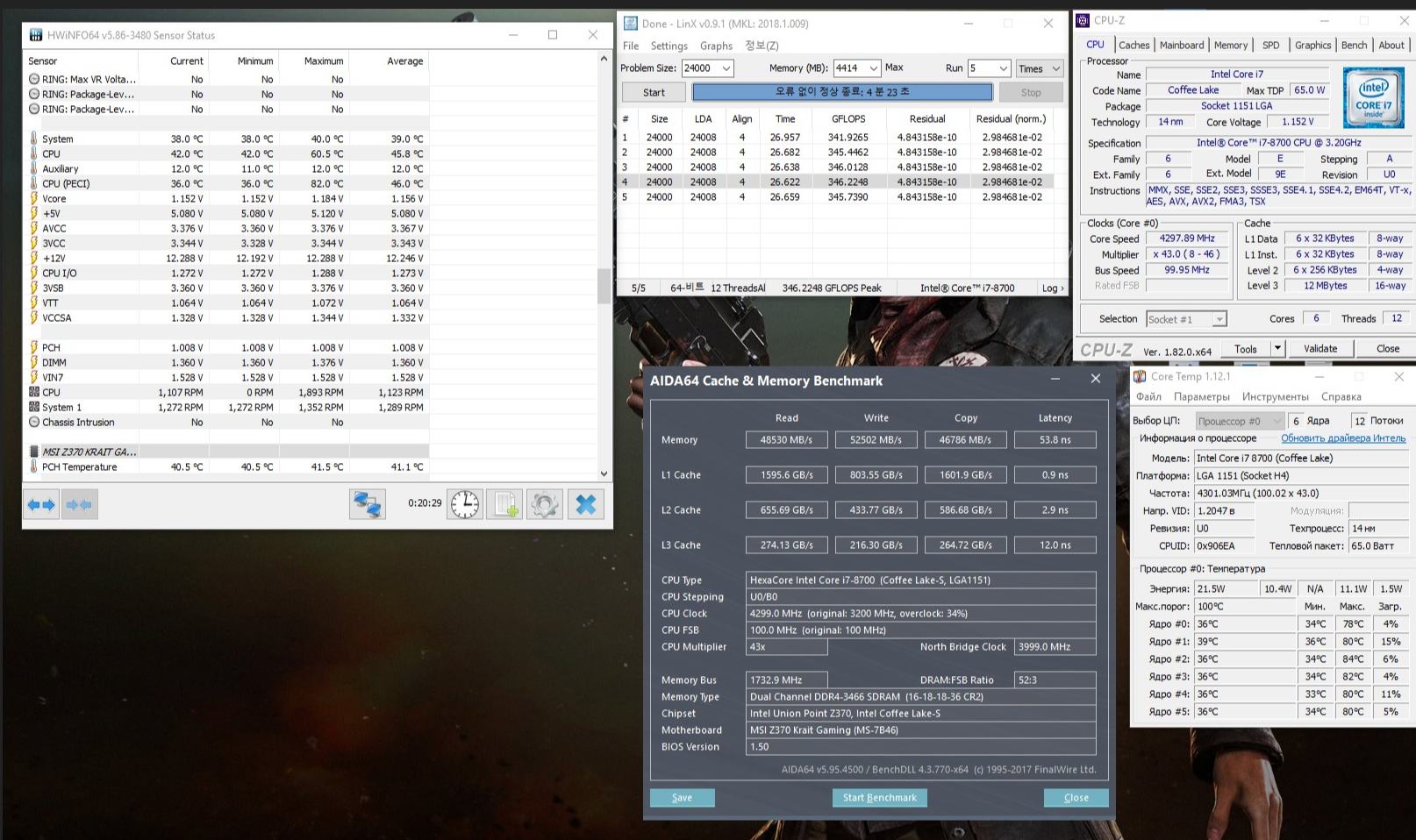The width and height of the screenshot is (1416, 840).
Task: Open the Файл menu in Core Temp
Action: pos(1148,396)
